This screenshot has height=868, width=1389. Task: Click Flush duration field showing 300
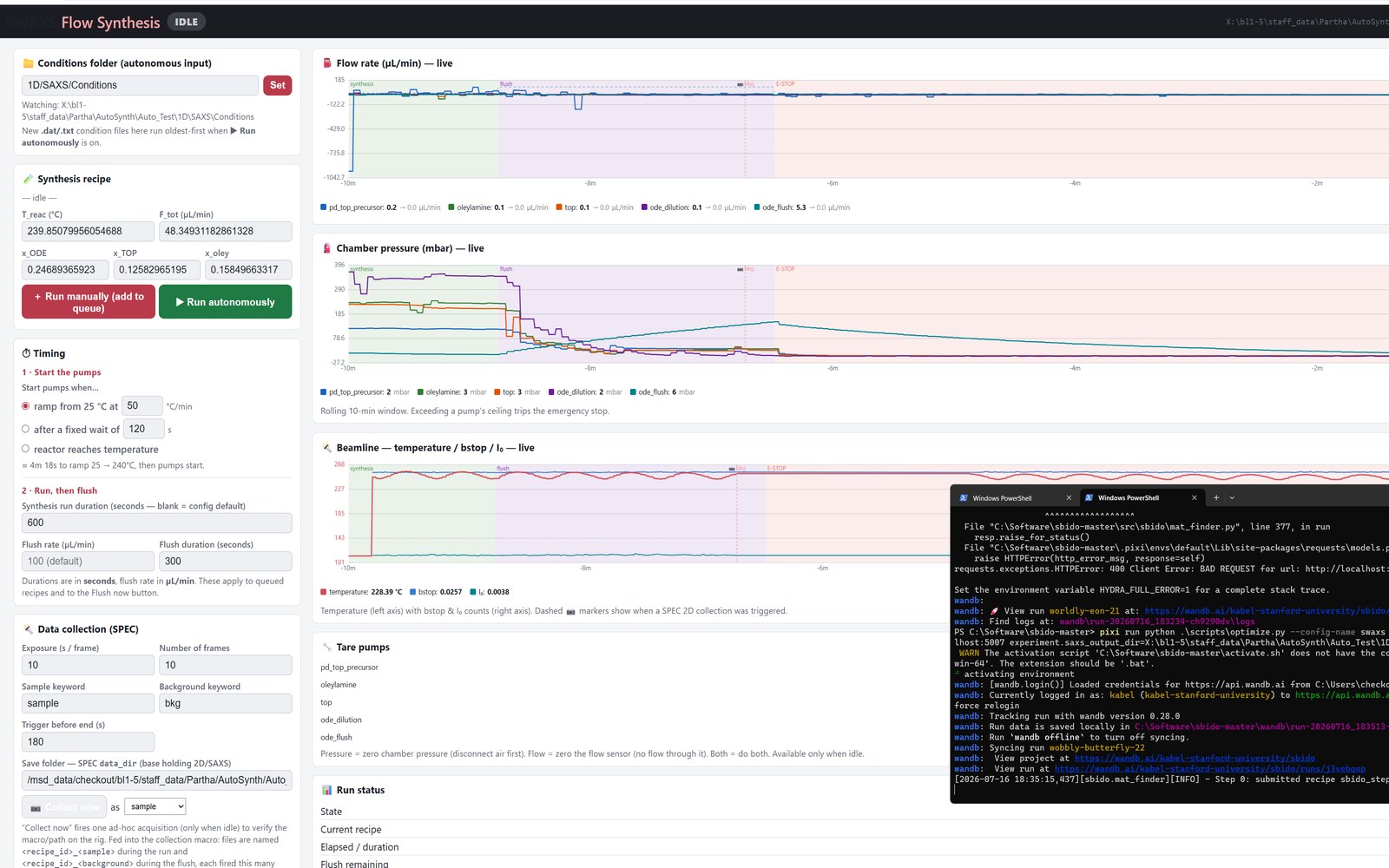tap(226, 562)
